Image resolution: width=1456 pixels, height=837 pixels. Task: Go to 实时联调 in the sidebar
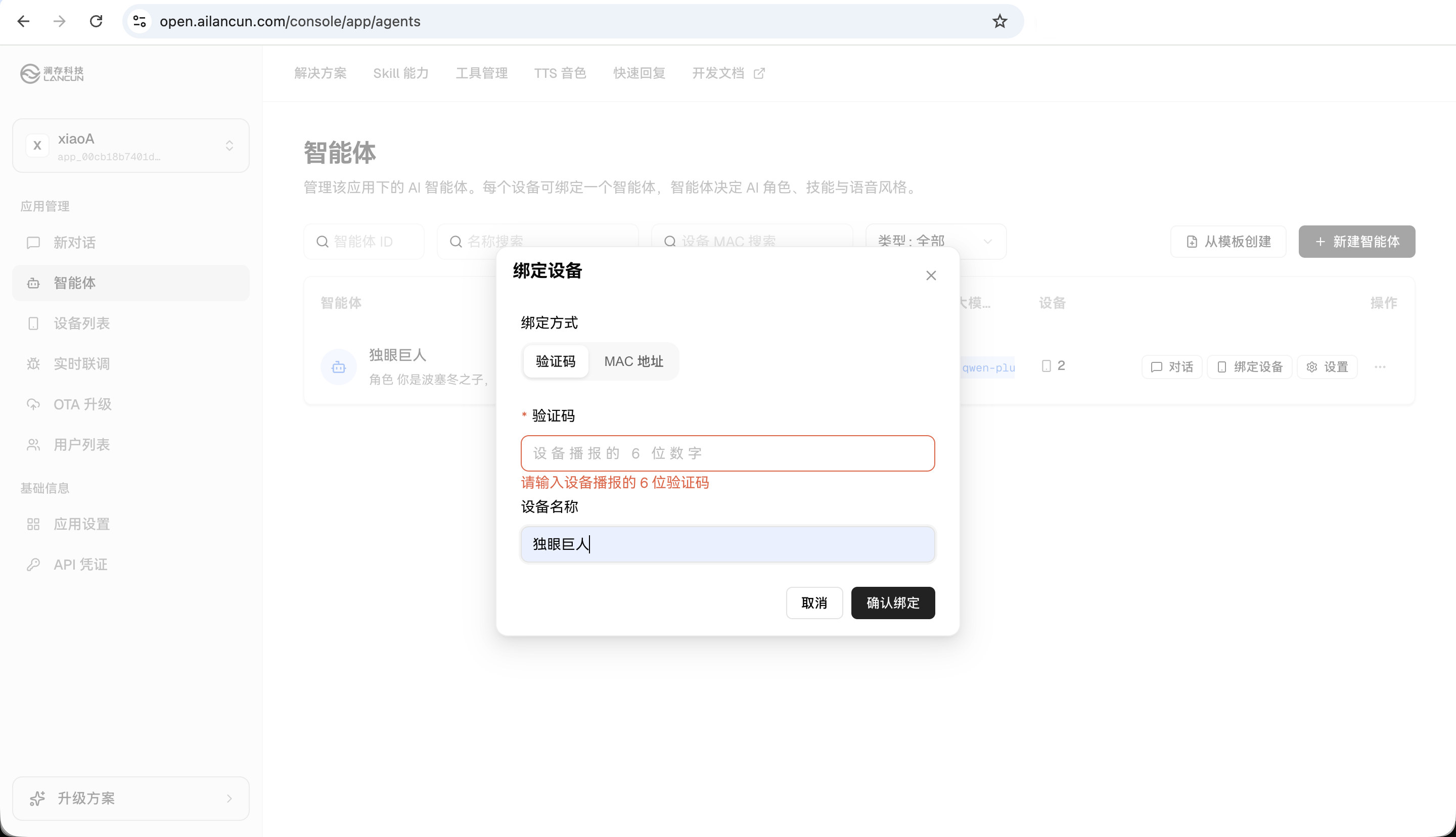tap(131, 364)
